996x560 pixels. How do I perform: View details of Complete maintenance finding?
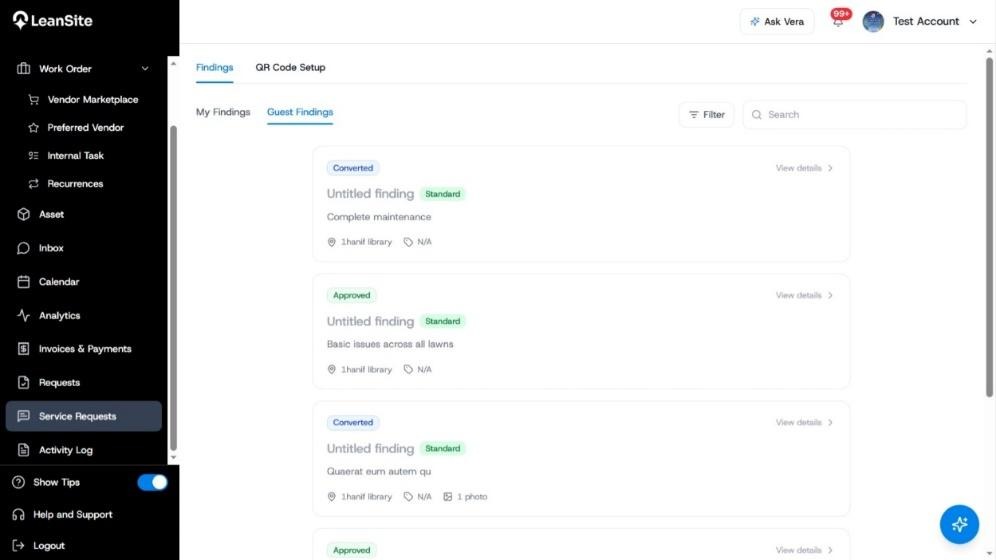click(x=804, y=168)
